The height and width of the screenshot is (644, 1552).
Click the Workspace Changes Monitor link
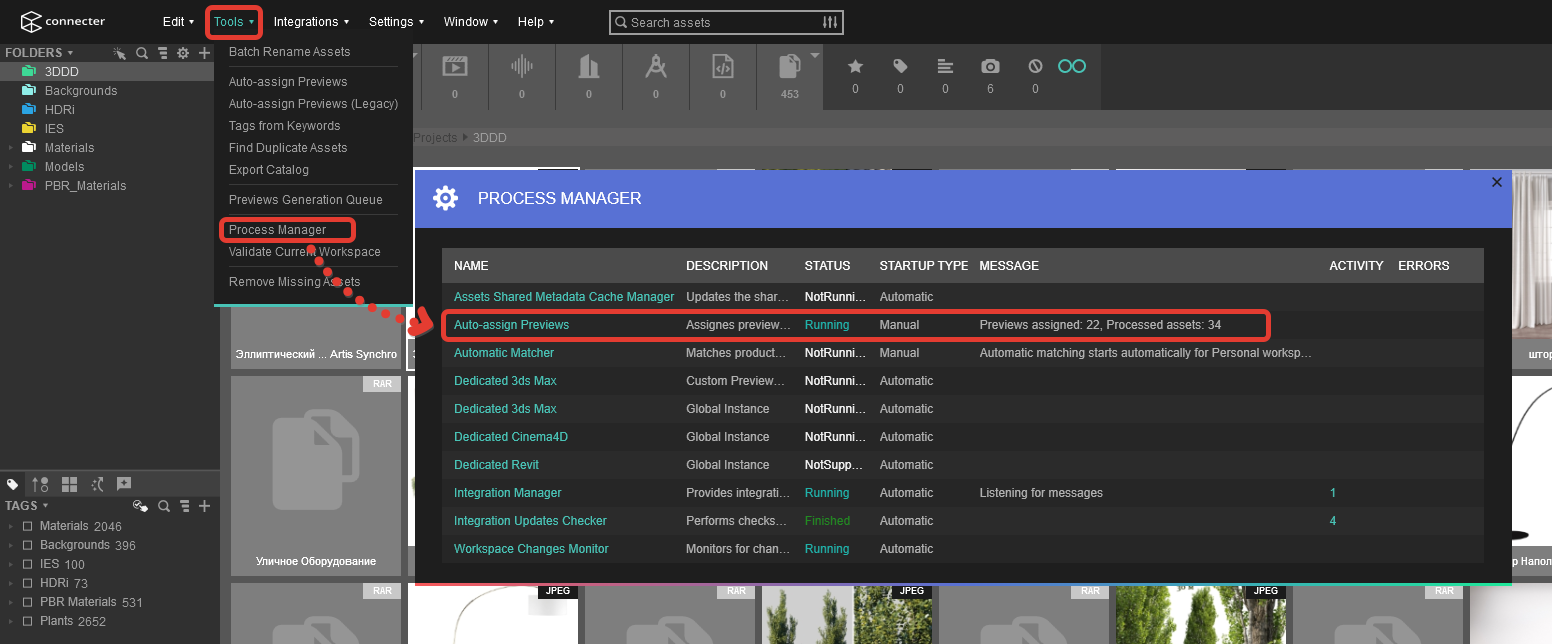click(x=531, y=549)
